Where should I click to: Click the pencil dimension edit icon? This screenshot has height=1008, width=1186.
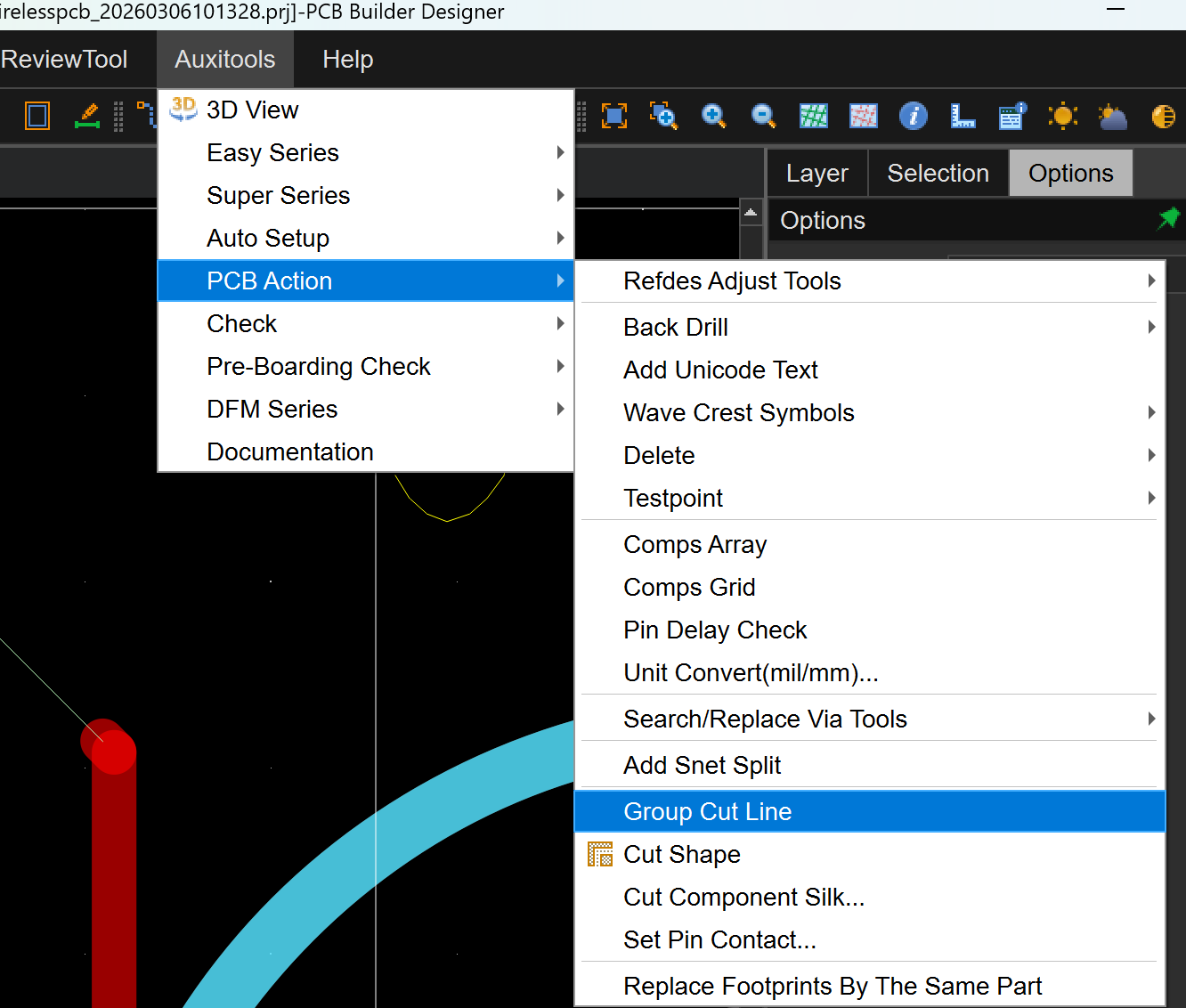87,116
